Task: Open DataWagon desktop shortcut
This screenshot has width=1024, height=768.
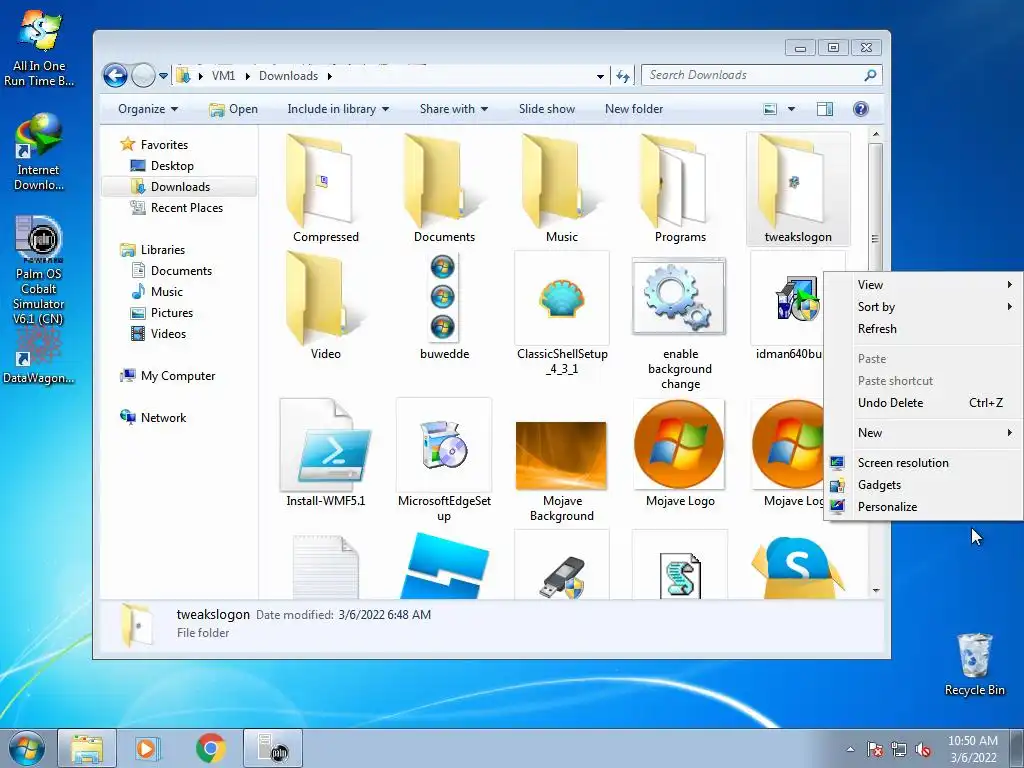Action: pyautogui.click(x=39, y=357)
